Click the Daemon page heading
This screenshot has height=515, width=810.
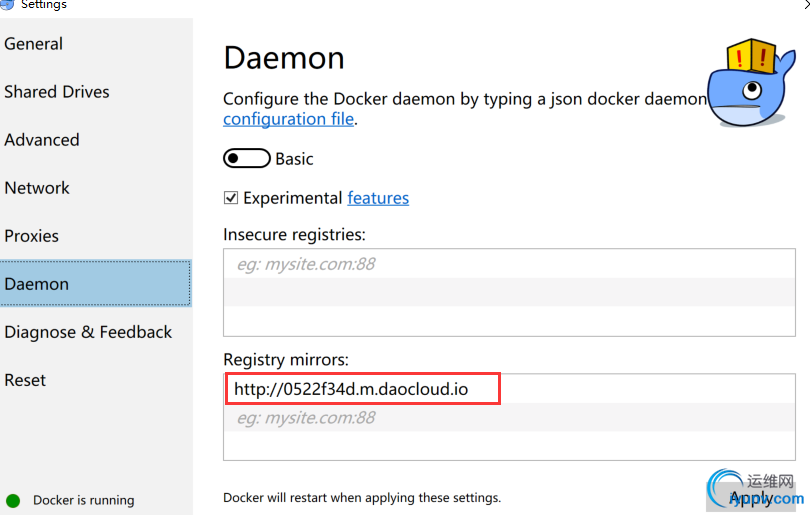click(284, 57)
